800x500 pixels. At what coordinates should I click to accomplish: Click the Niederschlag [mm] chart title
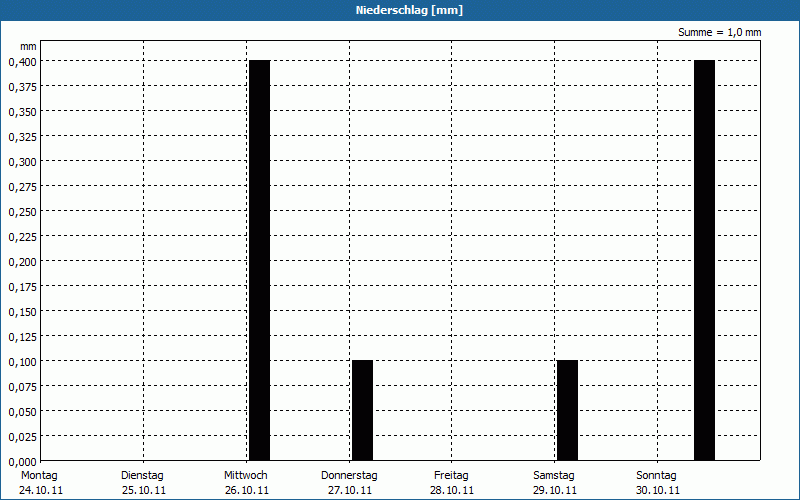click(409, 10)
